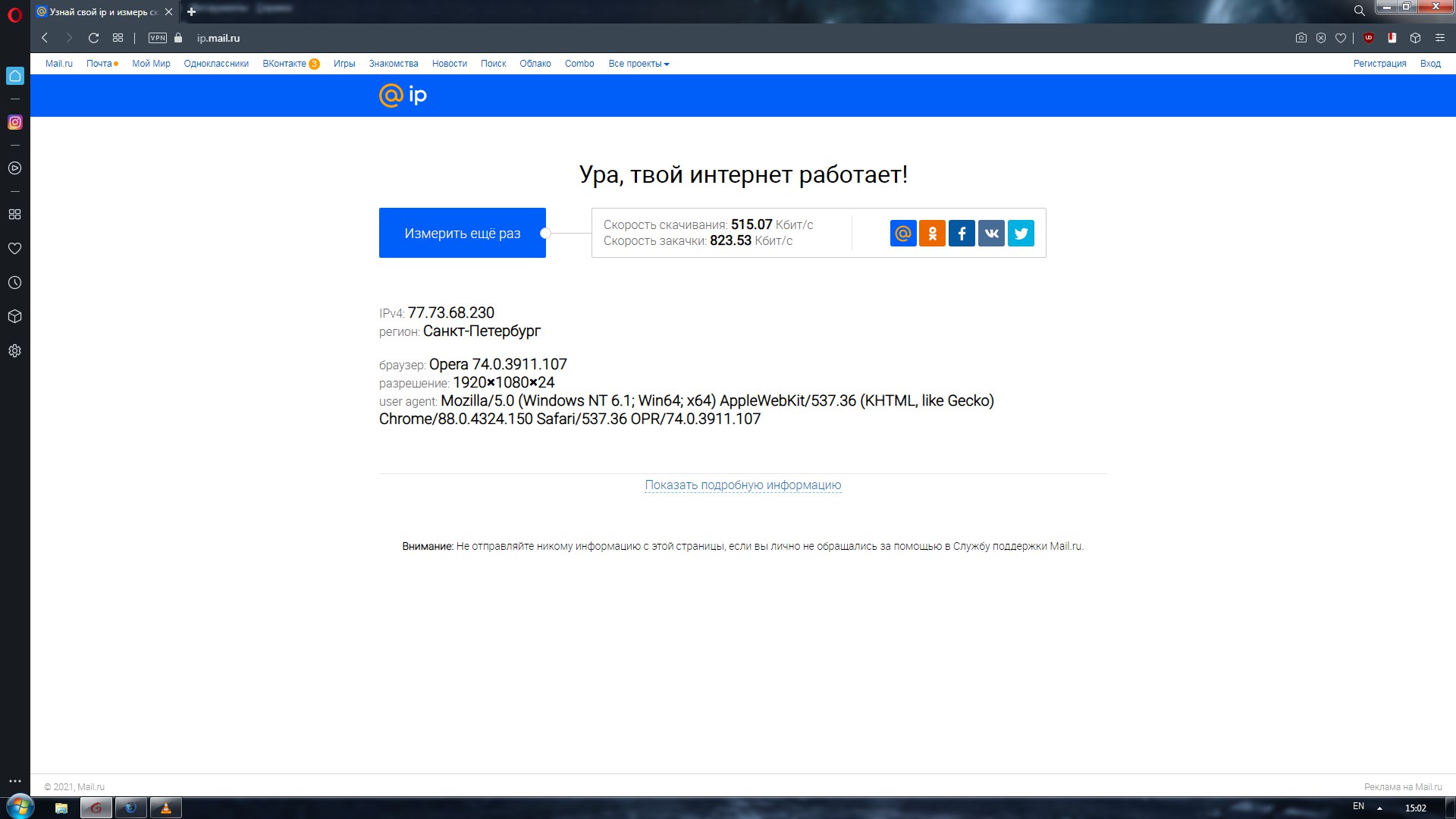Take a snapshot with the camera icon
1456x819 pixels.
point(1301,38)
